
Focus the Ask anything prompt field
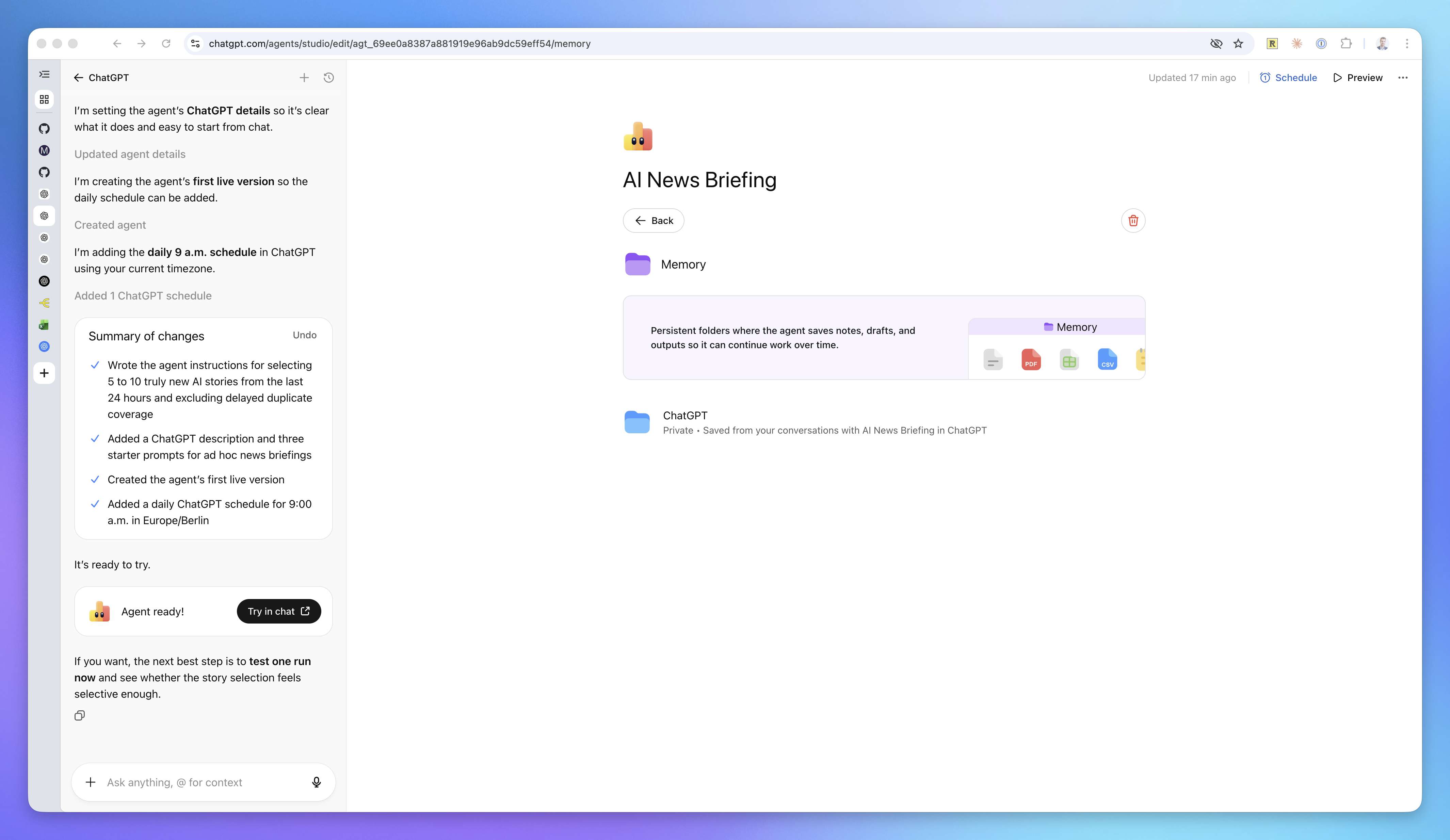click(203, 782)
